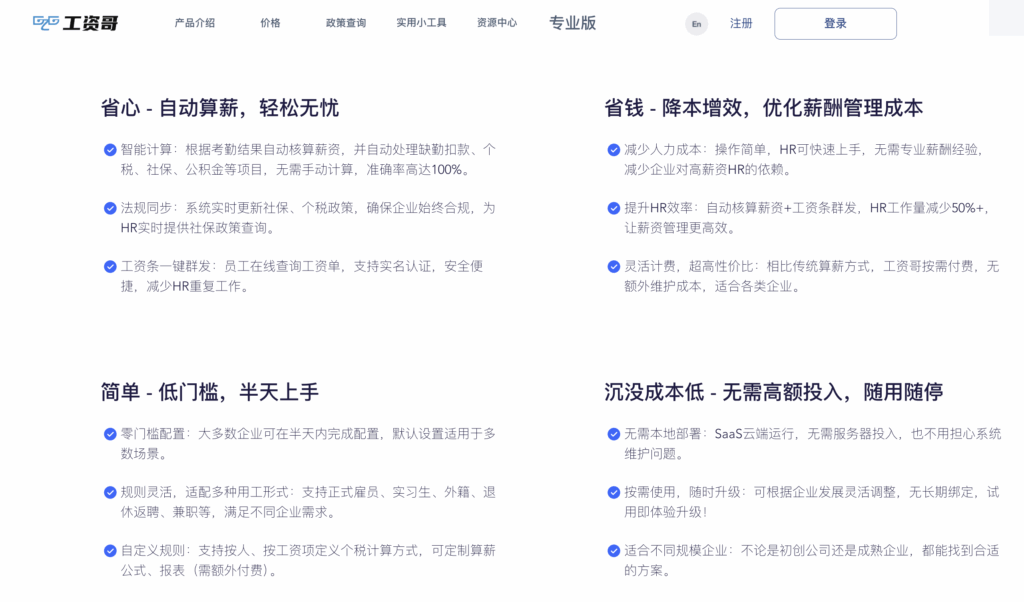
Task: Click the check icon beside 按需使用
Action: pyautogui.click(x=614, y=492)
